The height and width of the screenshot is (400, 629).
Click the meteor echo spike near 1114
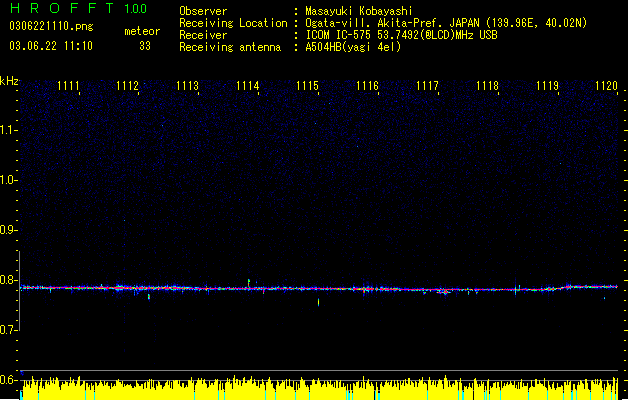tap(249, 283)
